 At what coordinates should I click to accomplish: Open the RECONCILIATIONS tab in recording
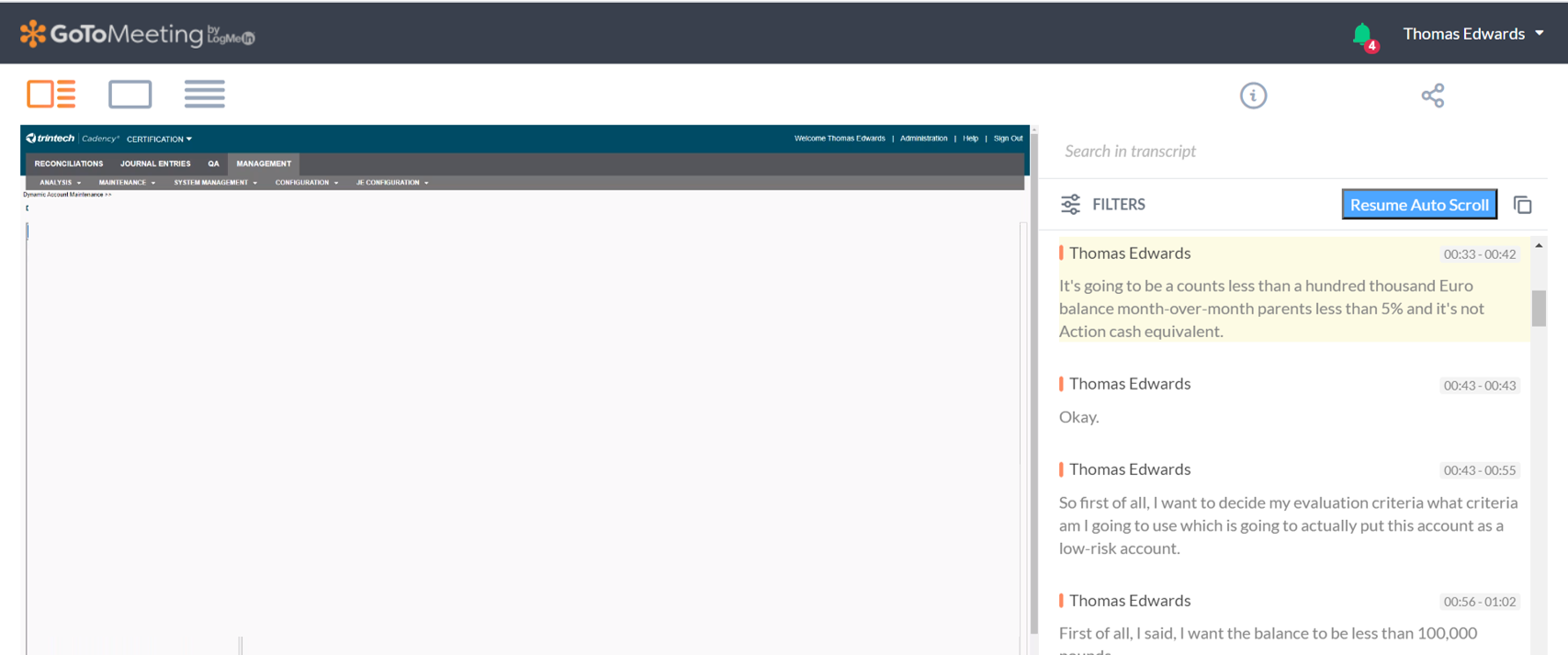pos(69,164)
